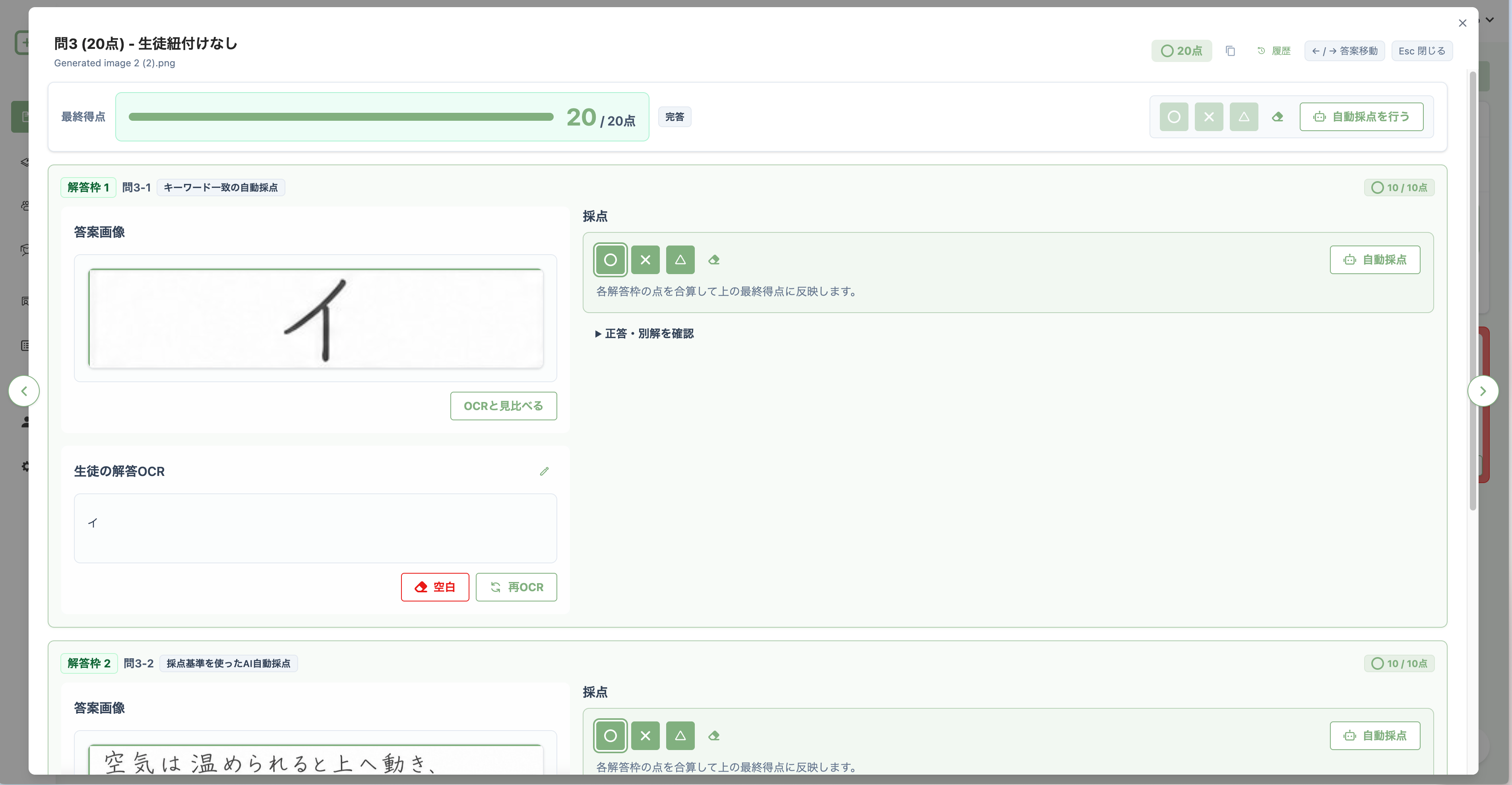Edit the 生徒の解答OCR with the pencil icon
Image resolution: width=1512 pixels, height=785 pixels.
(x=545, y=471)
